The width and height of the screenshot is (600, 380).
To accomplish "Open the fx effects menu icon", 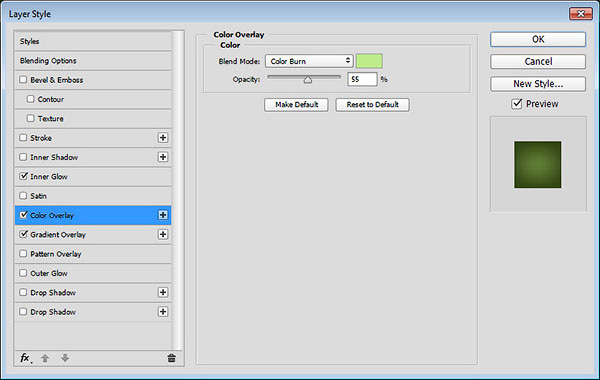I will pyautogui.click(x=25, y=358).
